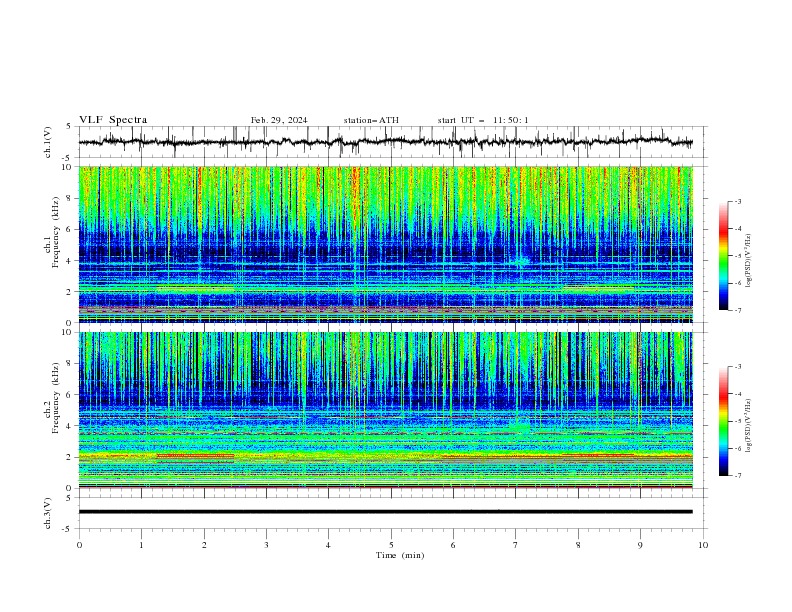Click the 'ch.3(V)' axis label
Viewport: 792px width, 612px height.
pyautogui.click(x=48, y=513)
